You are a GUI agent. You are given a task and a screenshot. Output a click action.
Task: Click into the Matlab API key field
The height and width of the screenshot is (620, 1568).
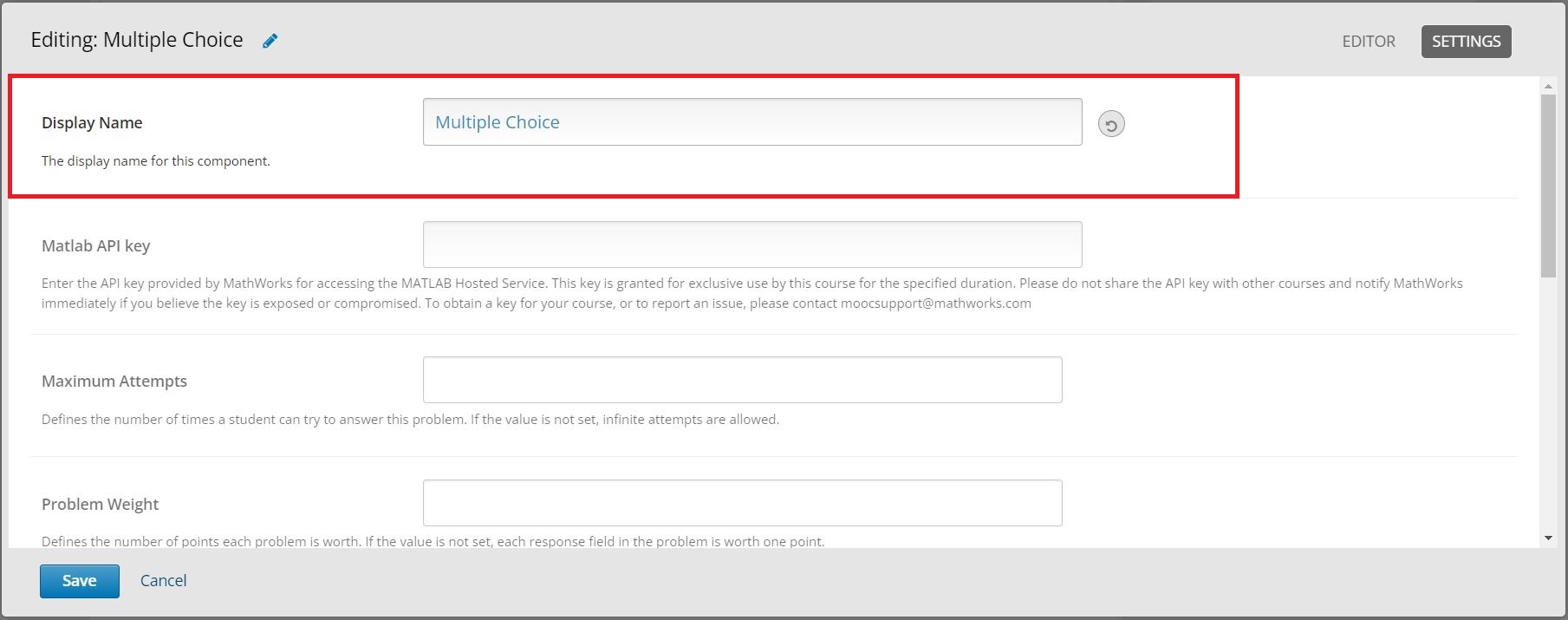[752, 245]
